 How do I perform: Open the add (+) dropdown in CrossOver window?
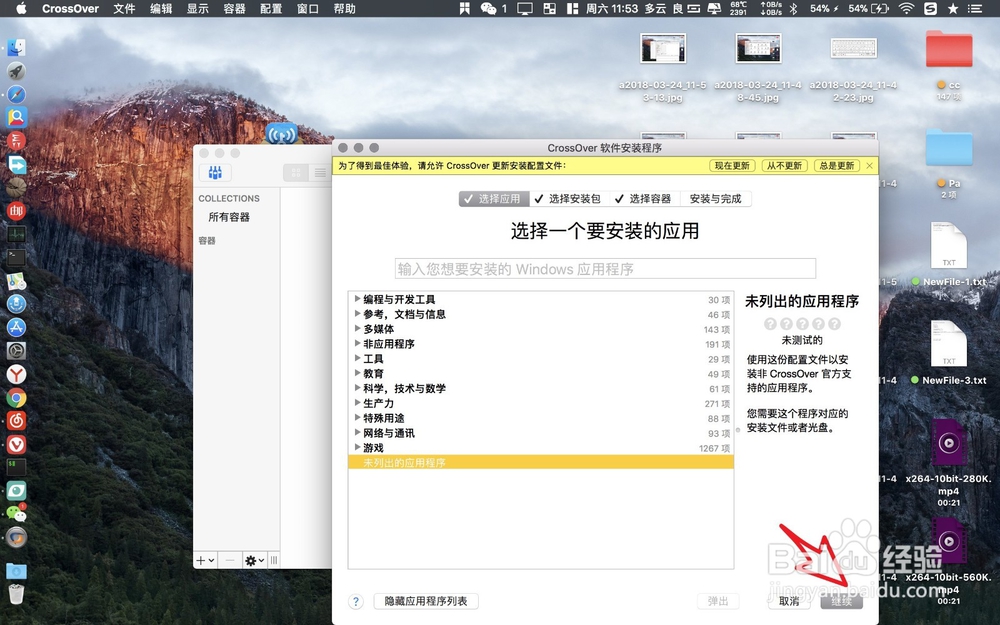pyautogui.click(x=205, y=560)
